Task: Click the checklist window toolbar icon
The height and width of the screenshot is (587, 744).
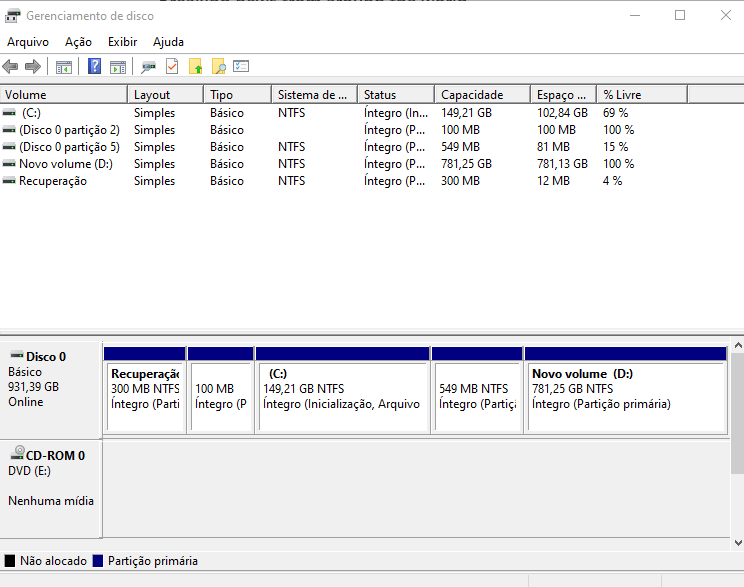Action: (241, 66)
